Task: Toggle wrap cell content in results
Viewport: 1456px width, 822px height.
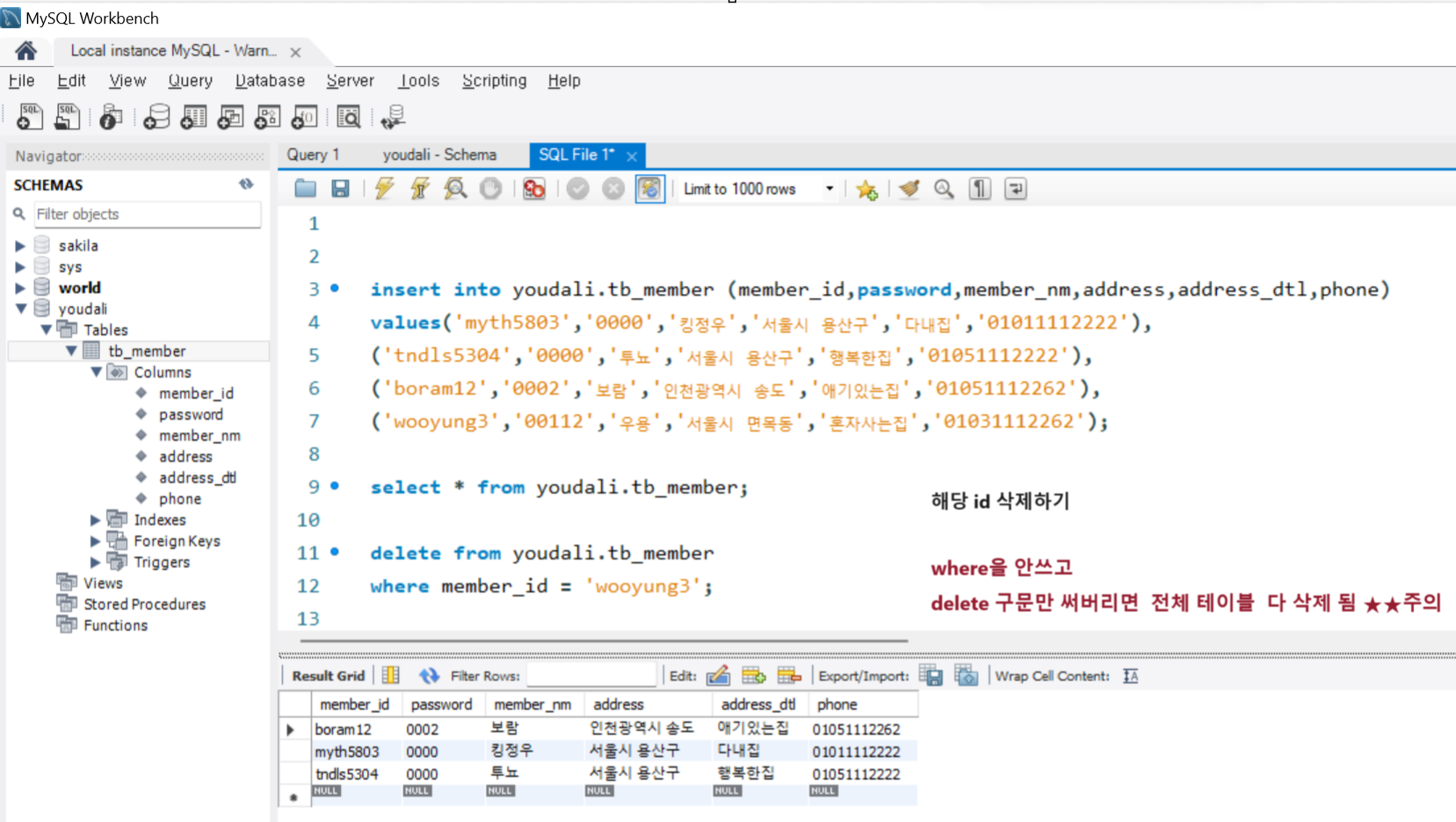Action: point(1130,675)
